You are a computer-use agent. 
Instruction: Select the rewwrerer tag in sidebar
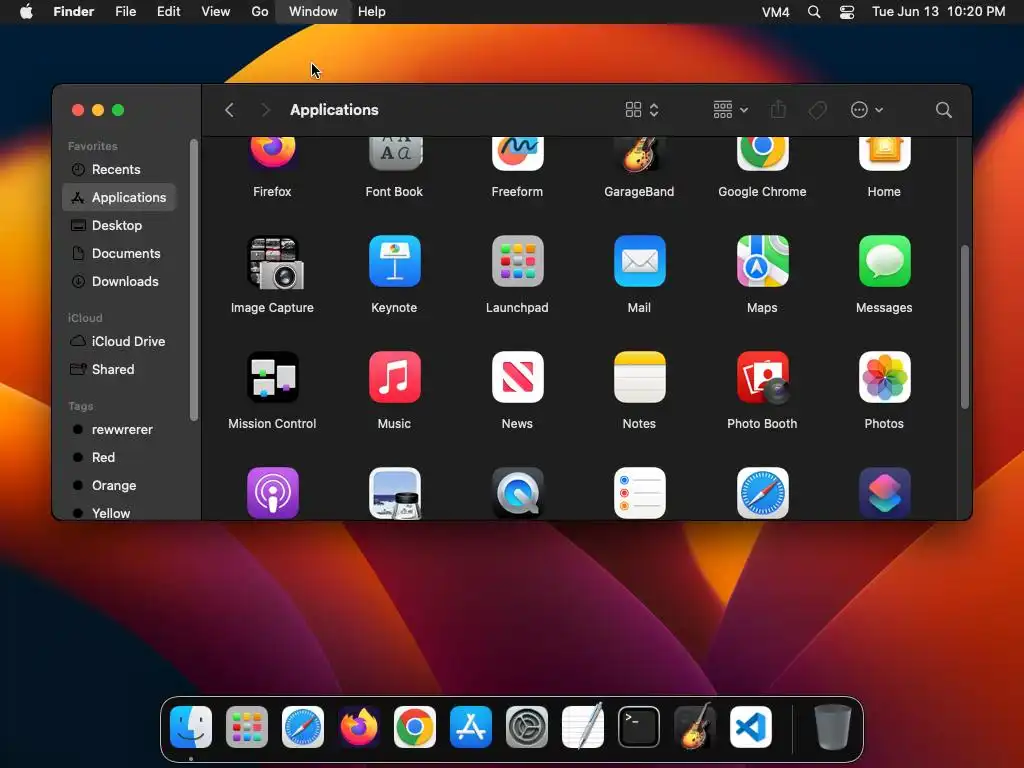(119, 430)
